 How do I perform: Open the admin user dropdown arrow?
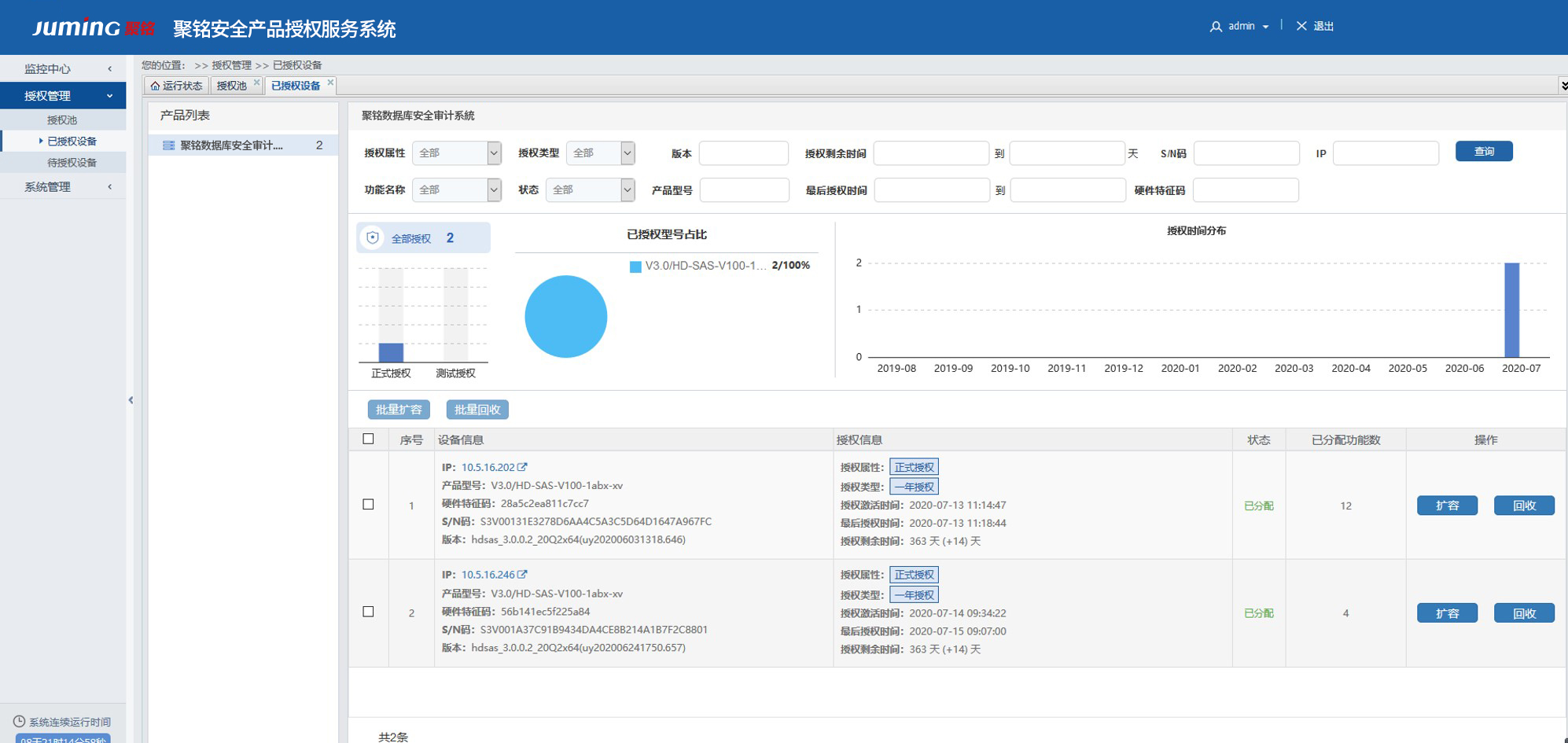pos(1265,27)
